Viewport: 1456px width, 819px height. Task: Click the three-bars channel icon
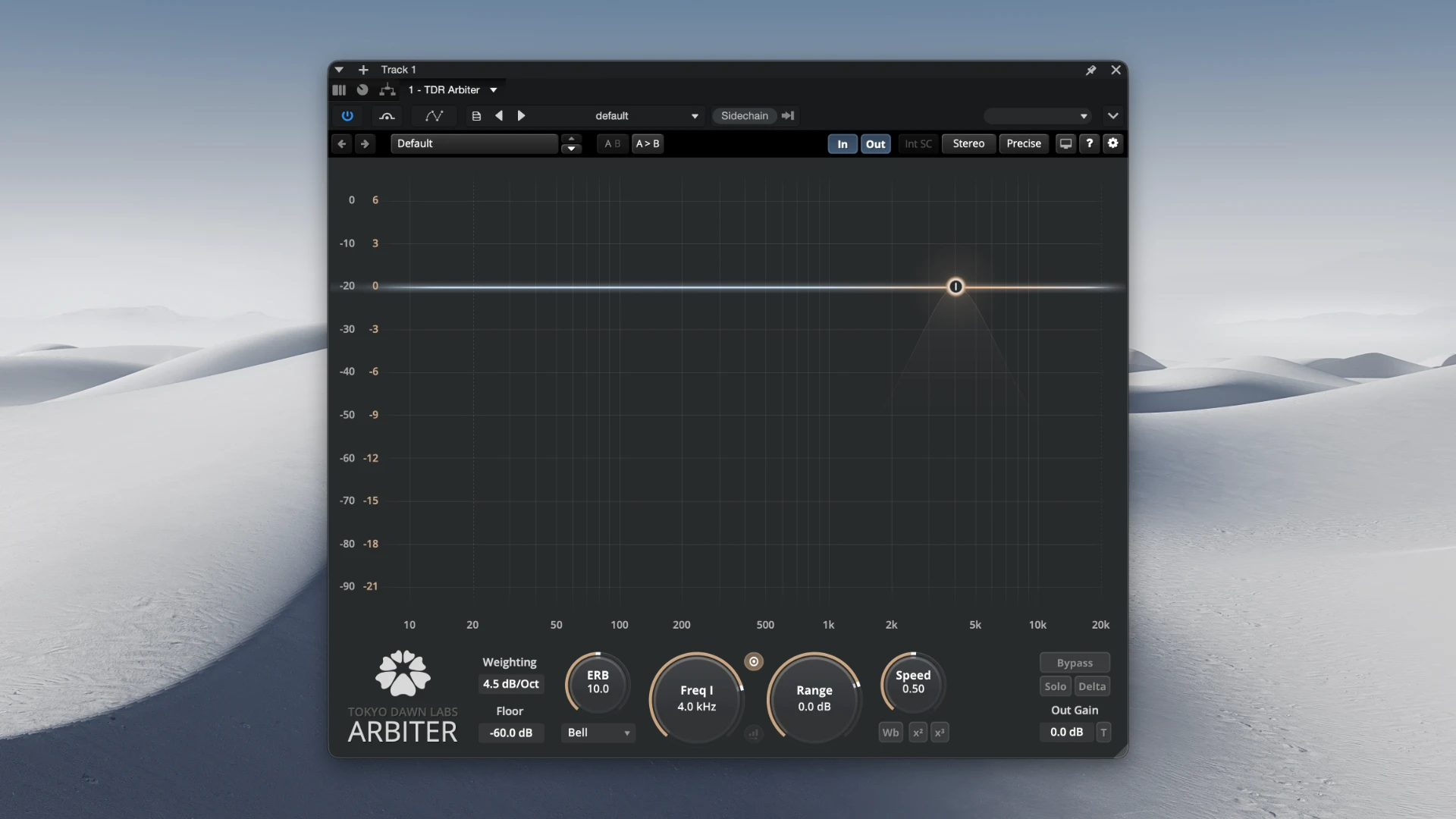coord(339,89)
